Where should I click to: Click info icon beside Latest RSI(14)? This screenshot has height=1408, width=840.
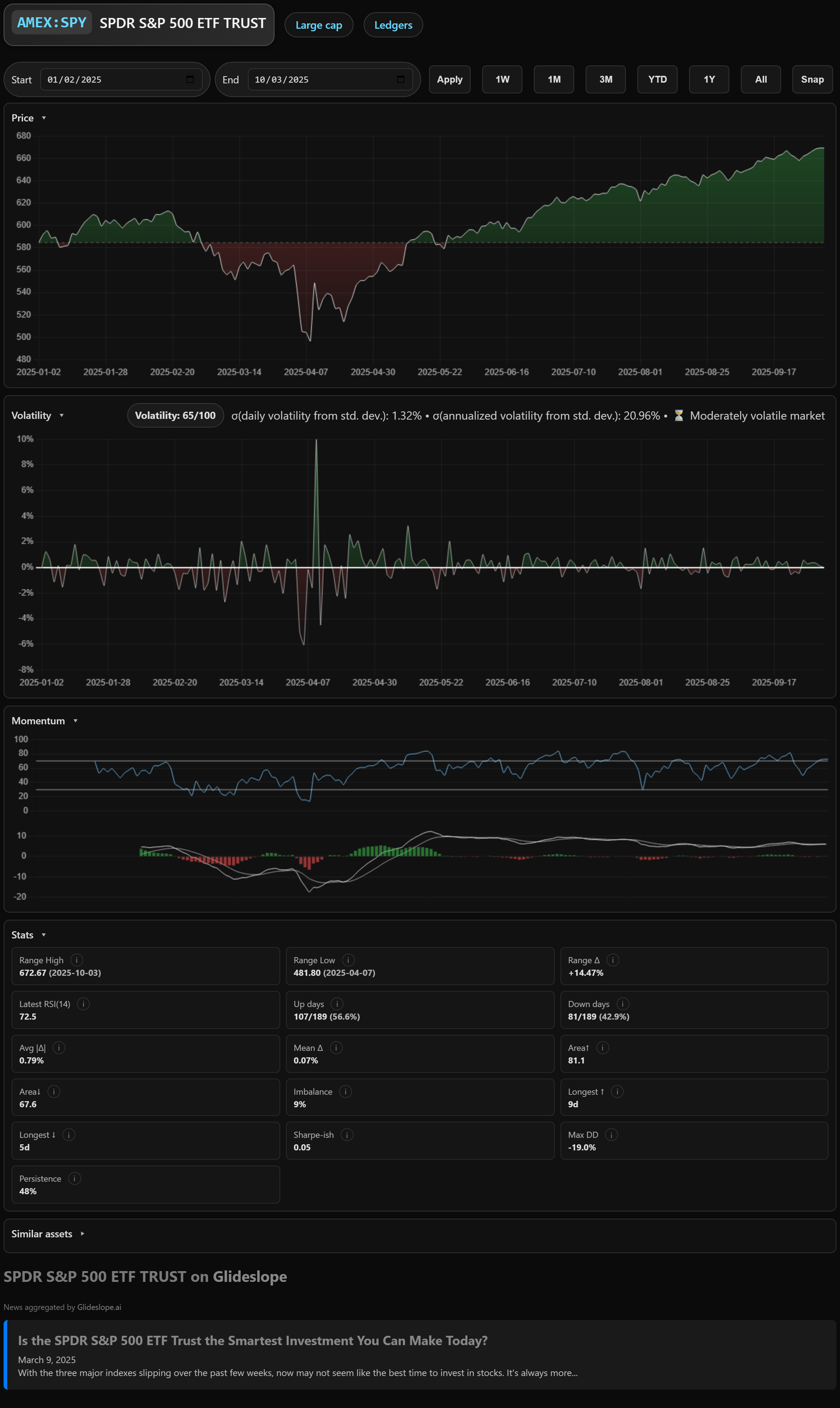83,1004
